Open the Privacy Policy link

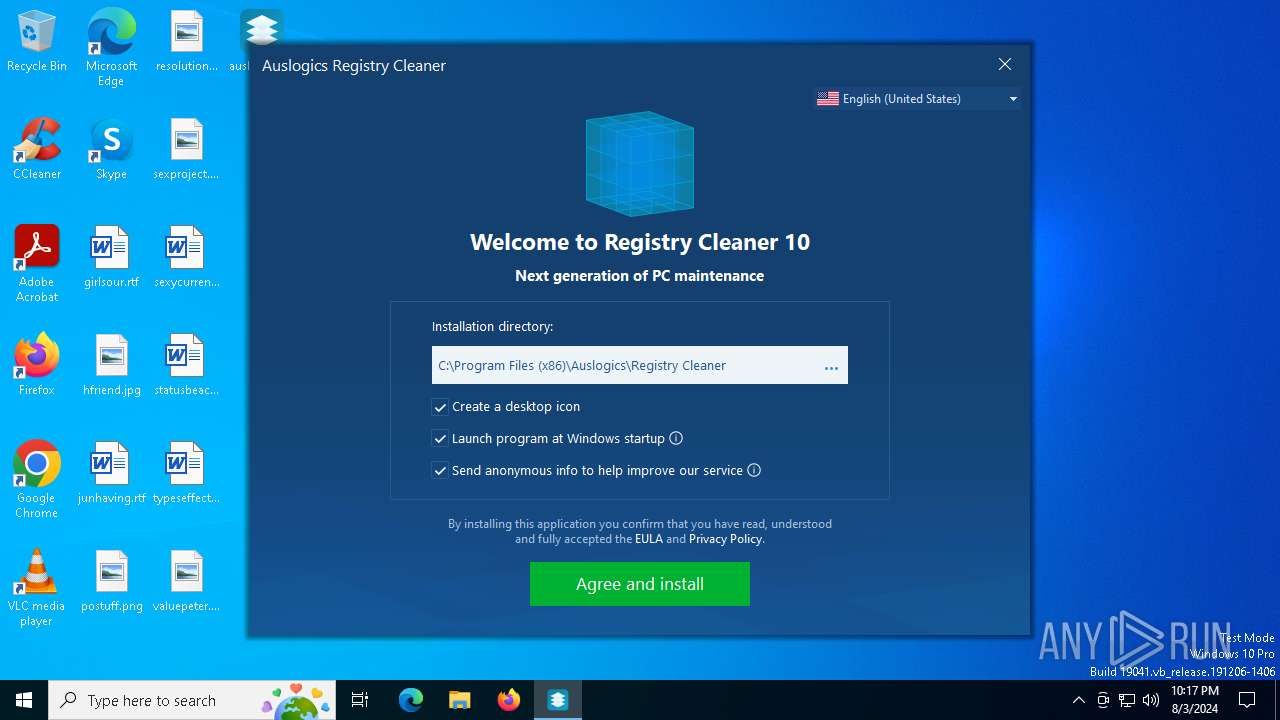point(725,539)
